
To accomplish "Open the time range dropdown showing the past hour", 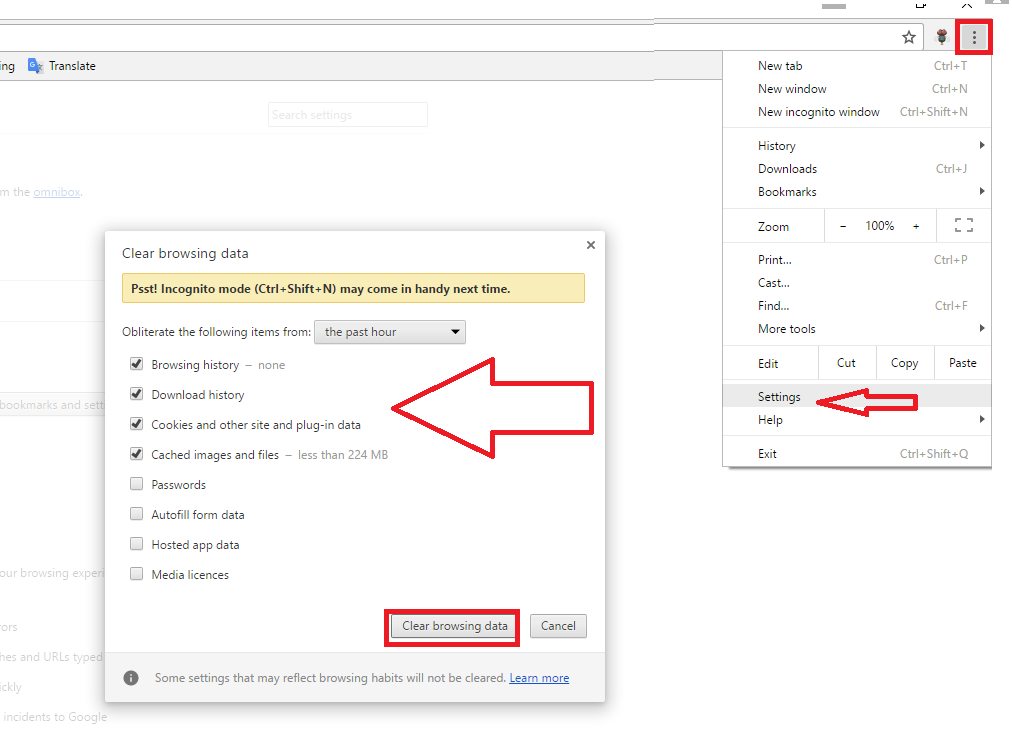I will pos(389,331).
